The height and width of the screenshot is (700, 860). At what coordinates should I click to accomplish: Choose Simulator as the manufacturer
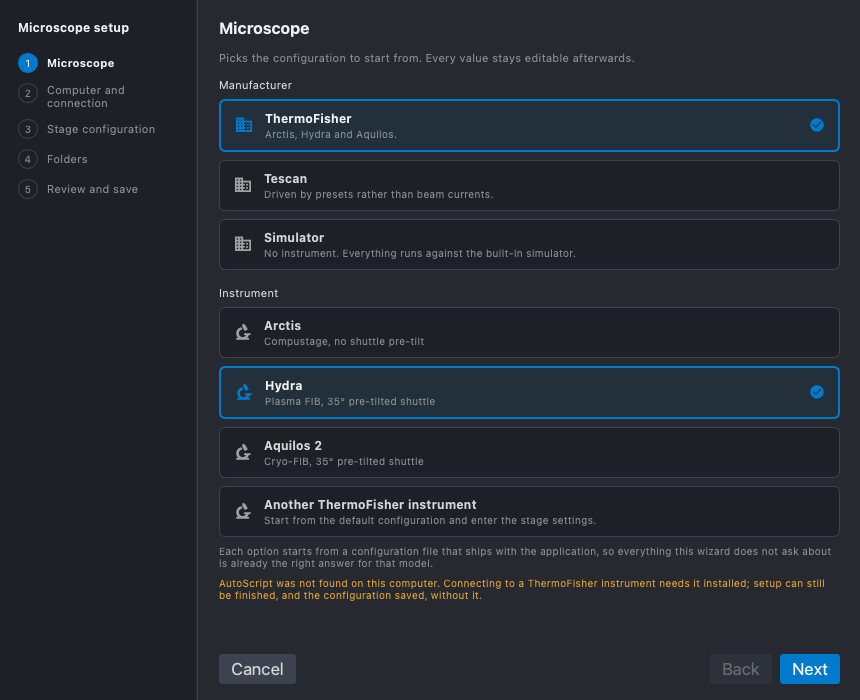pyautogui.click(x=529, y=245)
